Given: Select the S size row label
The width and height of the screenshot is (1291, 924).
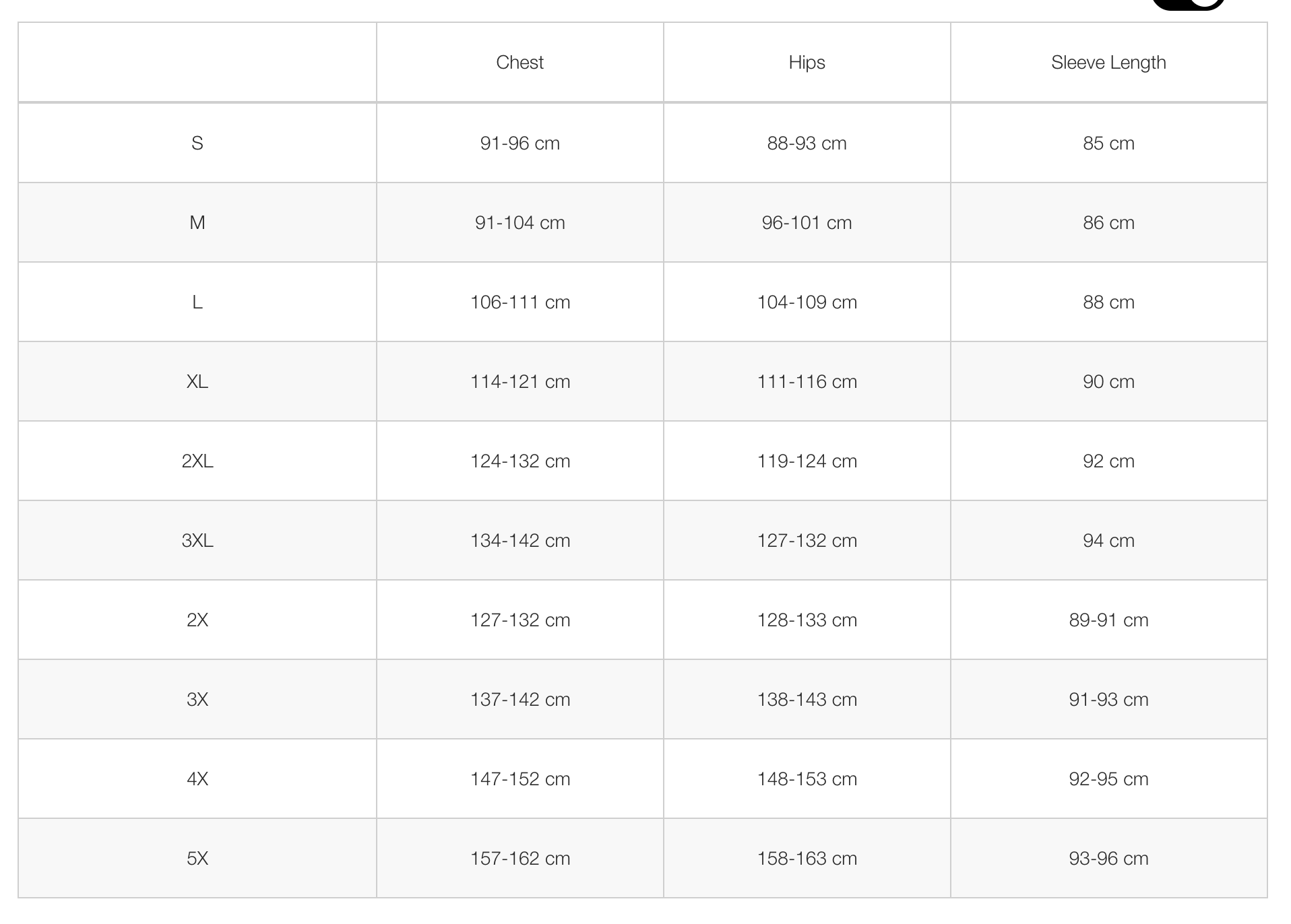Looking at the screenshot, I should [197, 143].
